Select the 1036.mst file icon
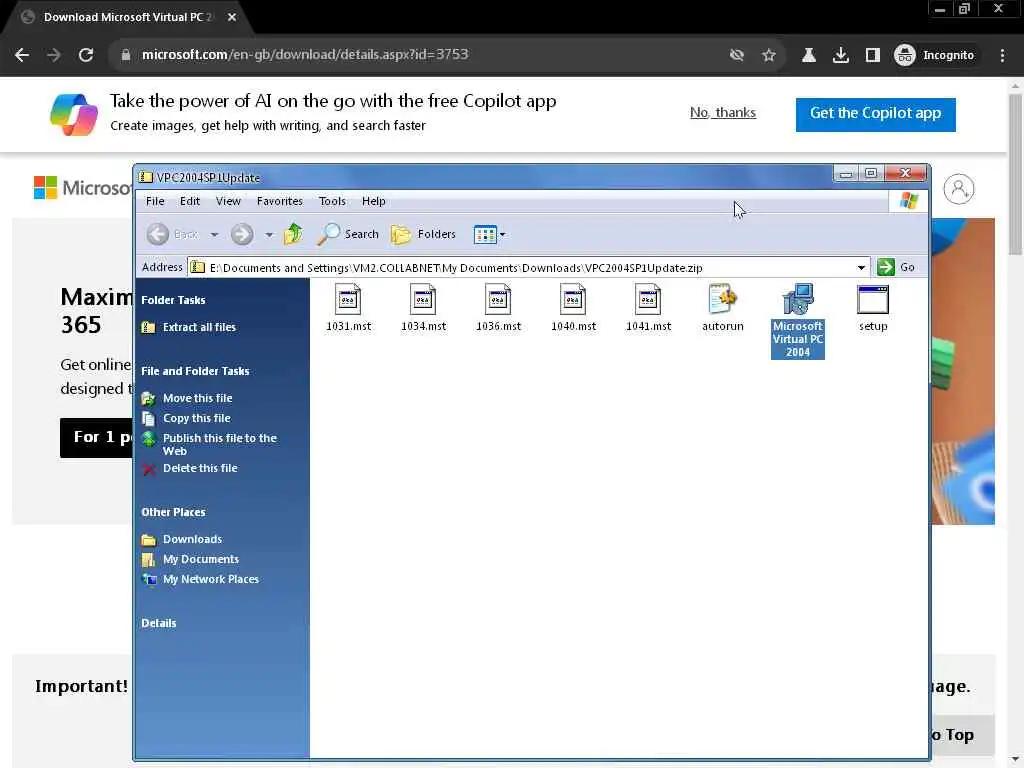The height and width of the screenshot is (768, 1024). (498, 300)
